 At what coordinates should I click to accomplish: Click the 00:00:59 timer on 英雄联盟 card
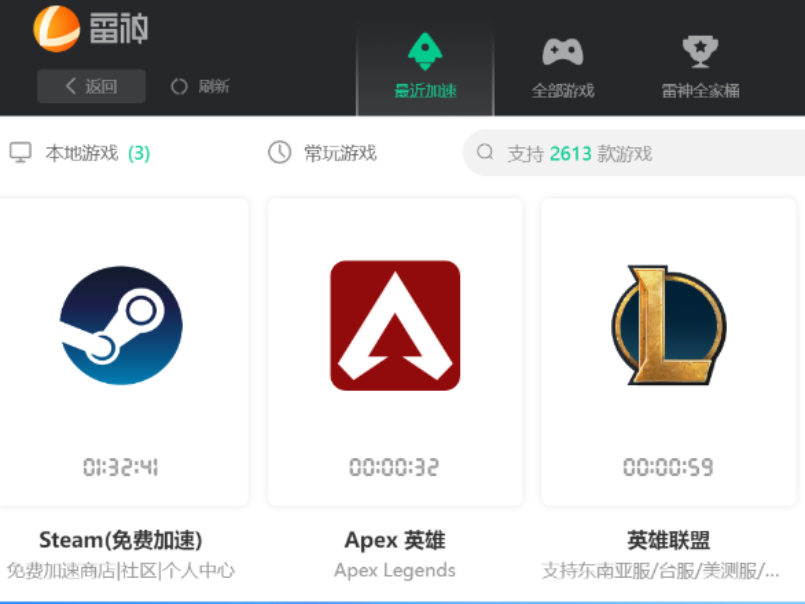tap(668, 467)
